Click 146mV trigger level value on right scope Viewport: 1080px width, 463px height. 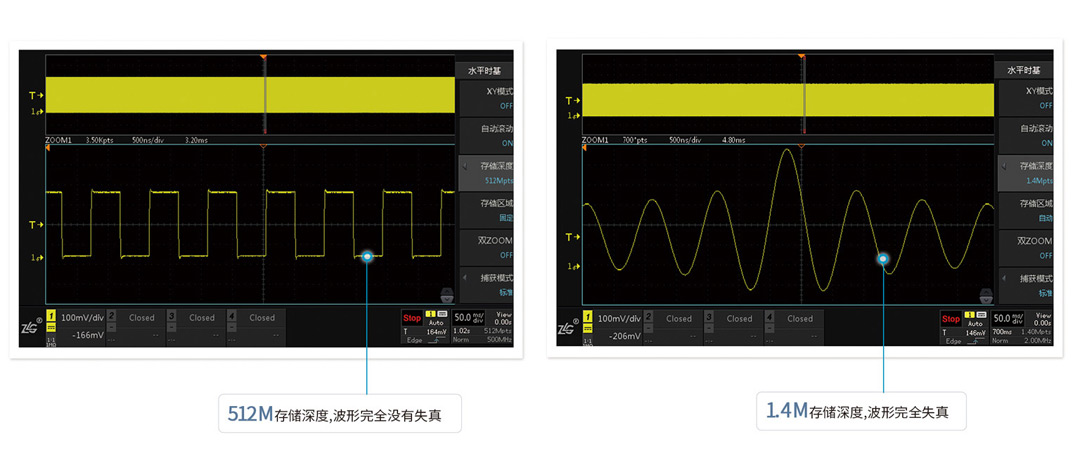tap(975, 332)
